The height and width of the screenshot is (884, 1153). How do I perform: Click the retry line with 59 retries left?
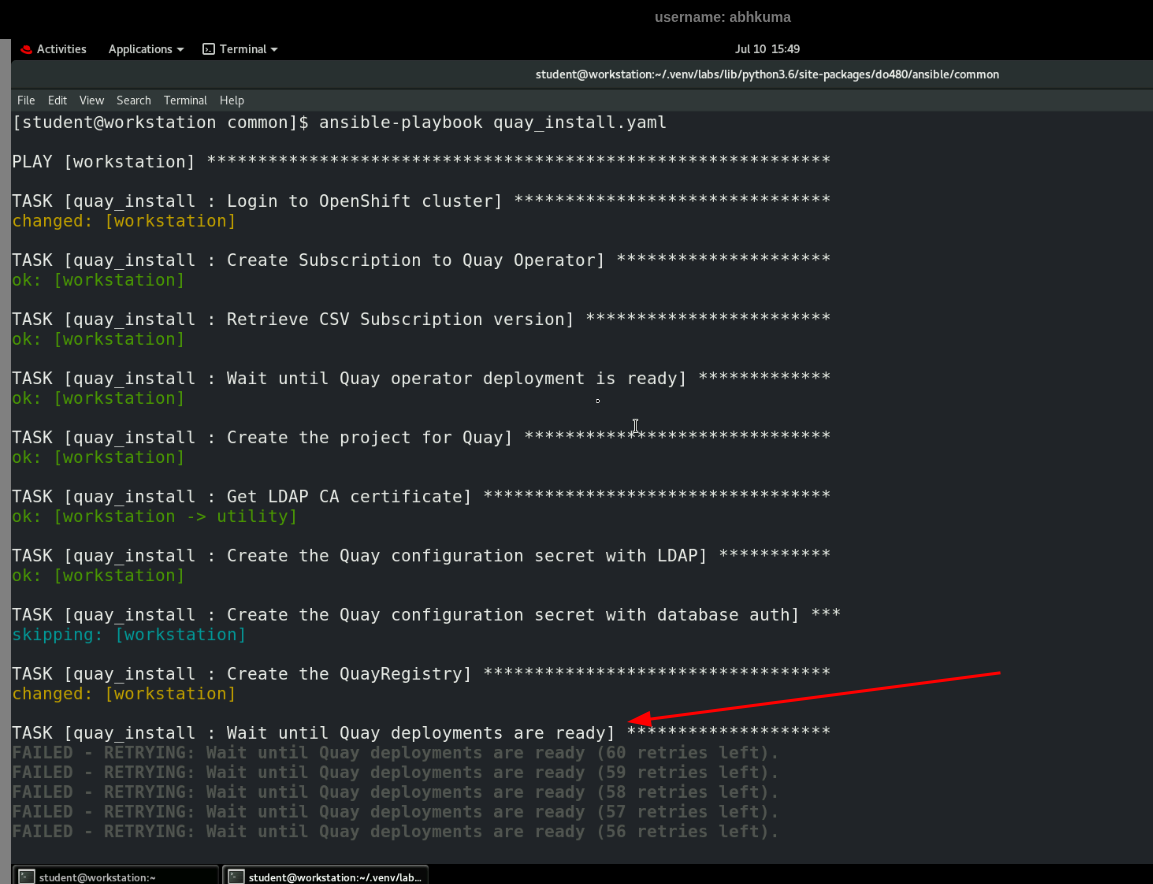tap(395, 773)
